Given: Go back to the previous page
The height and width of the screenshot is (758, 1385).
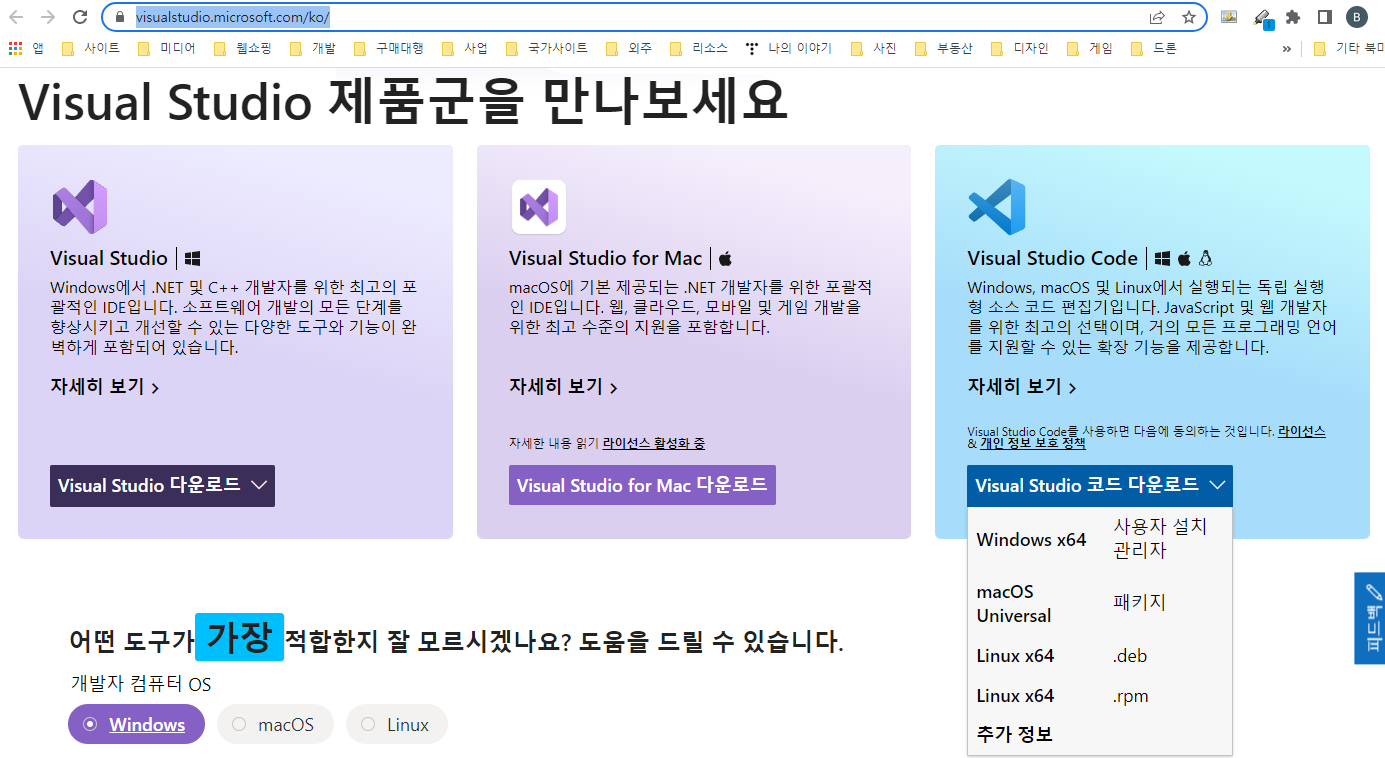Looking at the screenshot, I should [x=17, y=17].
